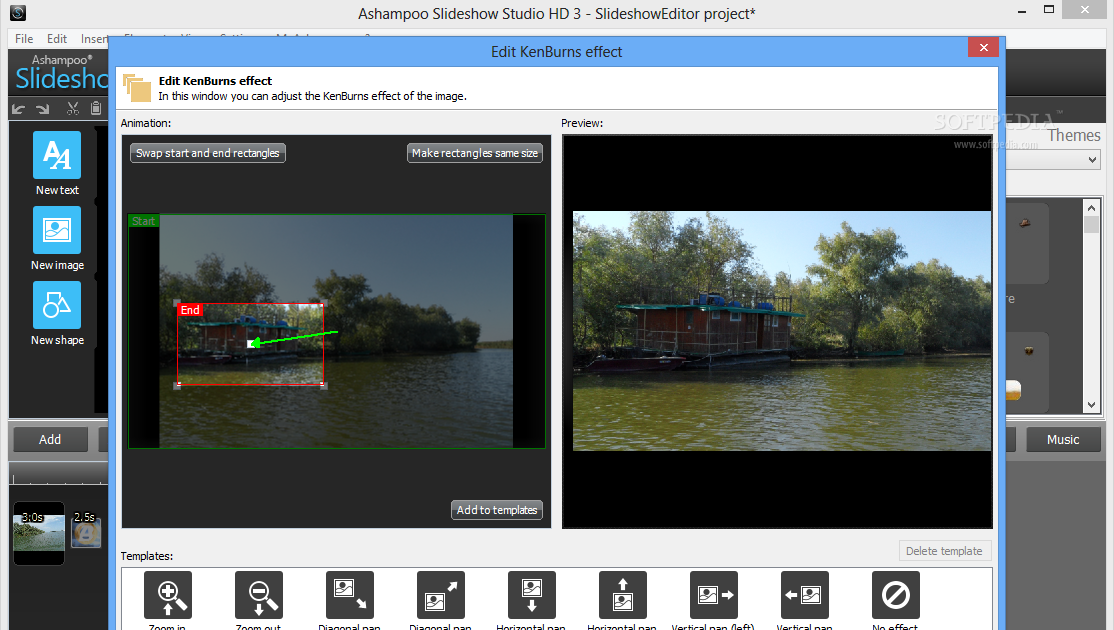Select the No effect template
1114x630 pixels.
click(x=895, y=595)
